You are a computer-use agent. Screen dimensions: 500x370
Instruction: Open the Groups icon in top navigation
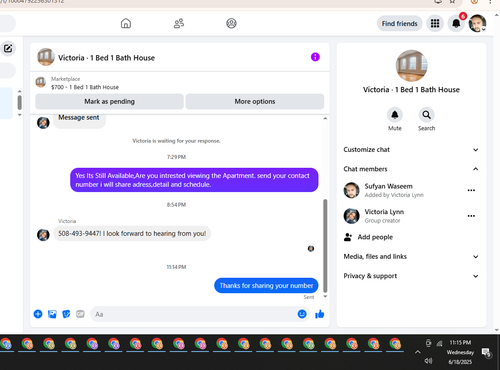[x=231, y=23]
